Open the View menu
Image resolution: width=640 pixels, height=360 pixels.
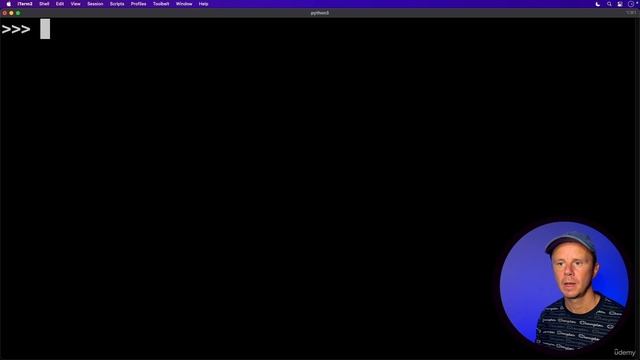tap(76, 4)
